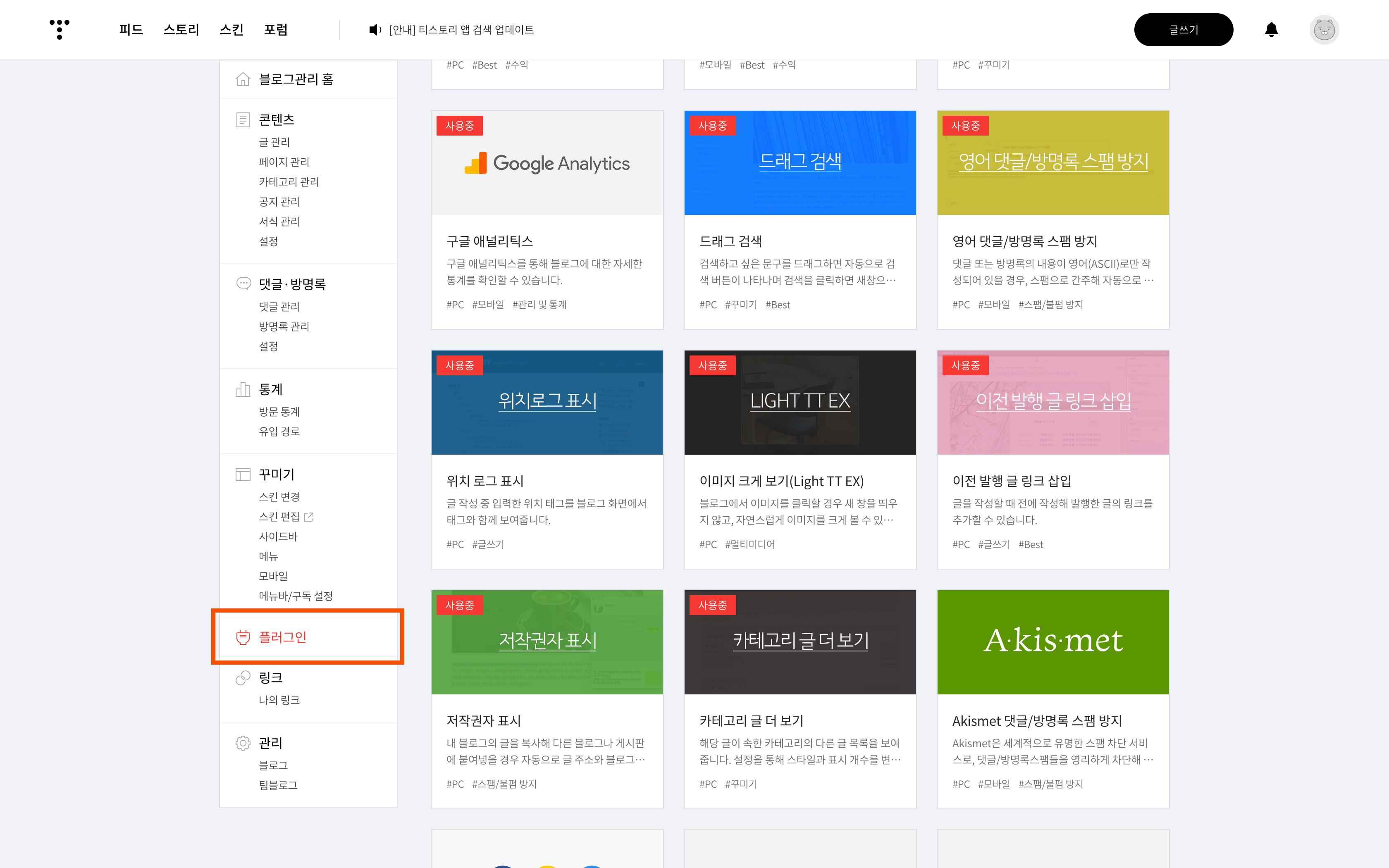Open the 드래그 검색 plugin thumbnail
Viewport: 1389px width, 868px height.
[800, 163]
